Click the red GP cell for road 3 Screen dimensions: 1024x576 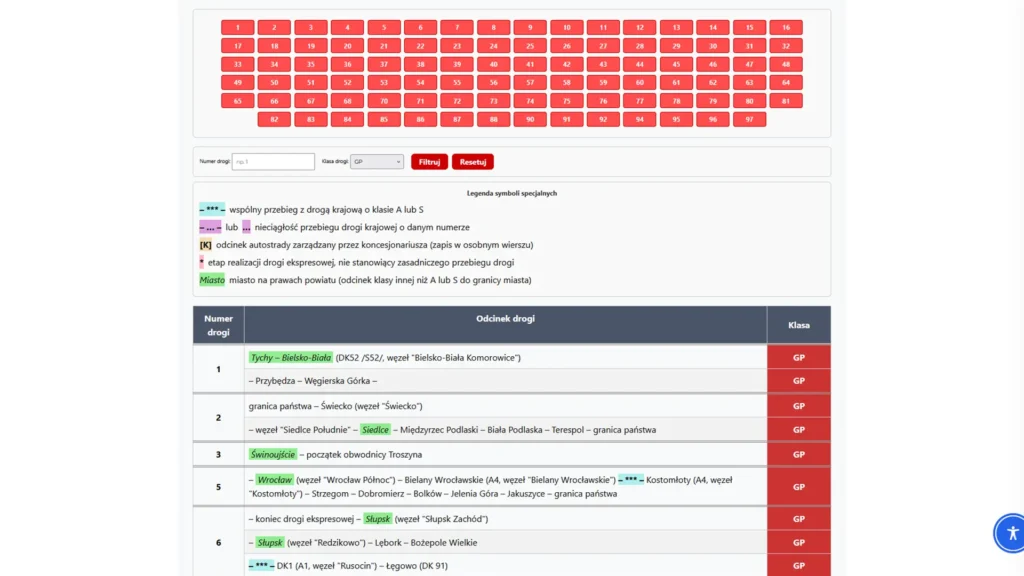(798, 454)
